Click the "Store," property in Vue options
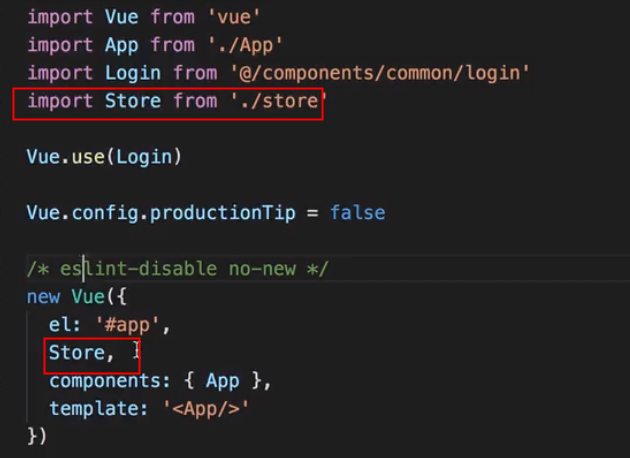Image resolution: width=630 pixels, height=458 pixels. [82, 353]
